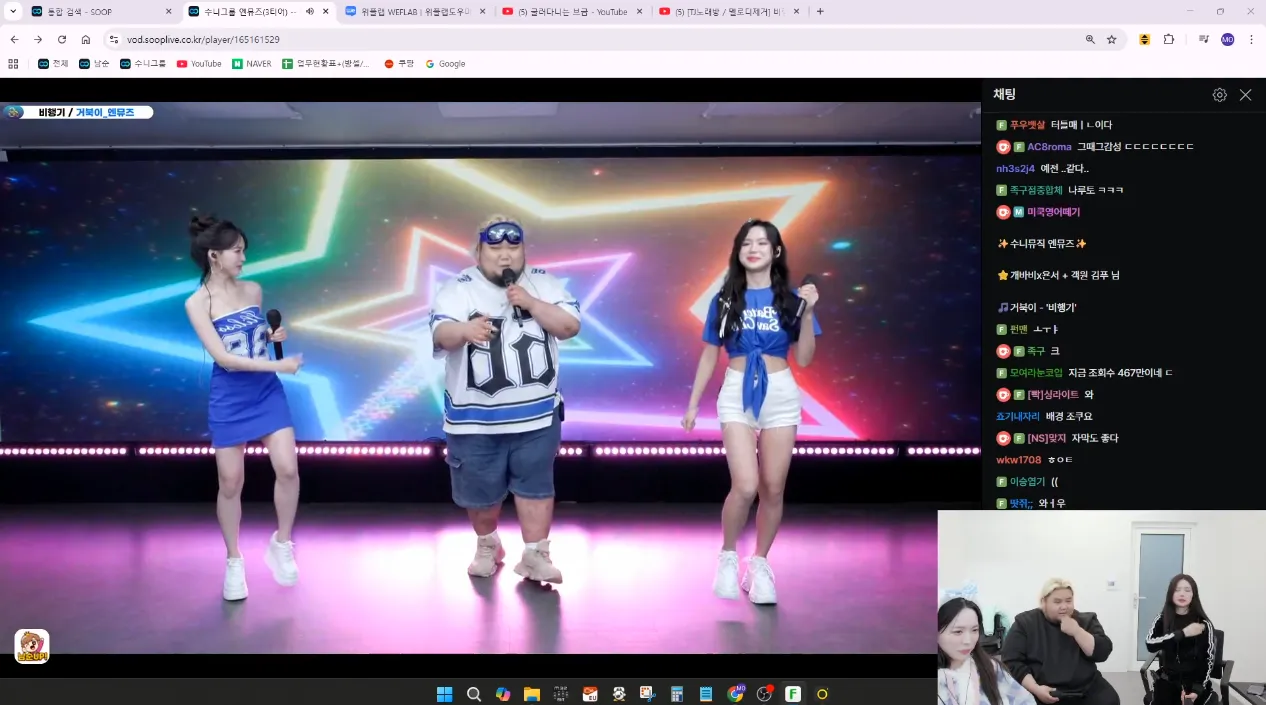Open the apps grid in bookmarks bar

click(x=13, y=64)
